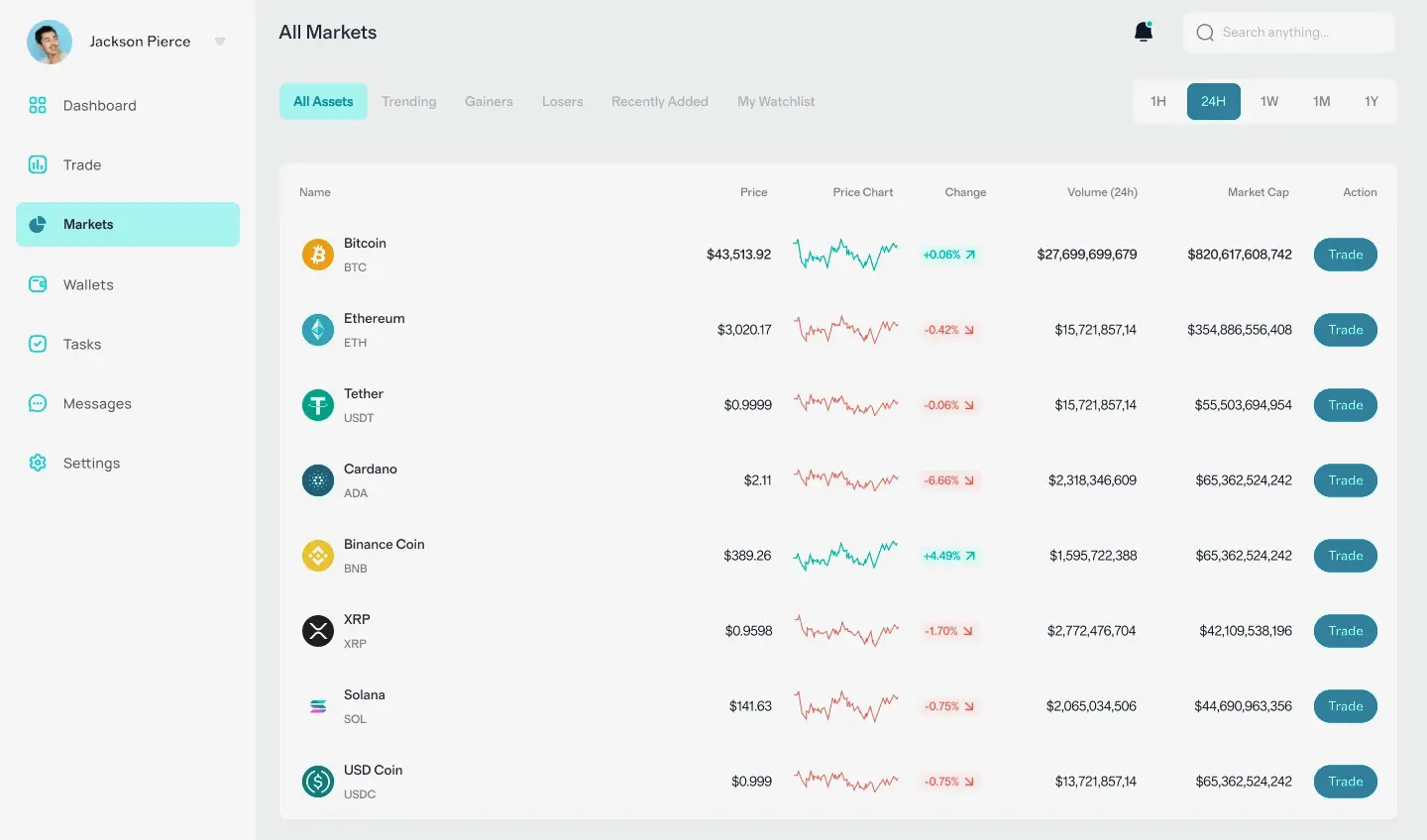Select the All Assets tab
Viewport: 1427px width, 840px height.
click(x=323, y=101)
